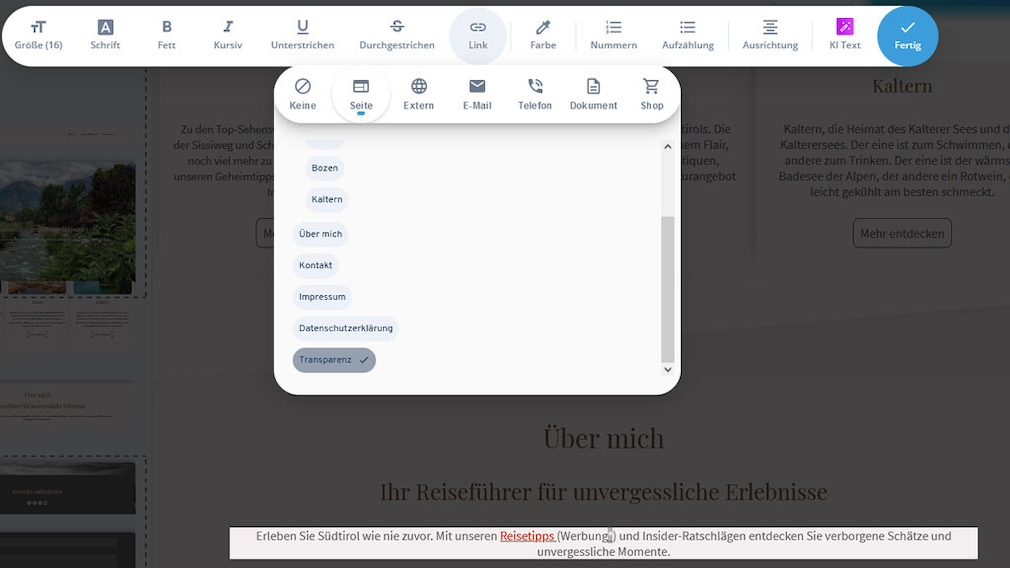Apply italic using the Kursiv icon
This screenshot has height=568, width=1010.
228,34
